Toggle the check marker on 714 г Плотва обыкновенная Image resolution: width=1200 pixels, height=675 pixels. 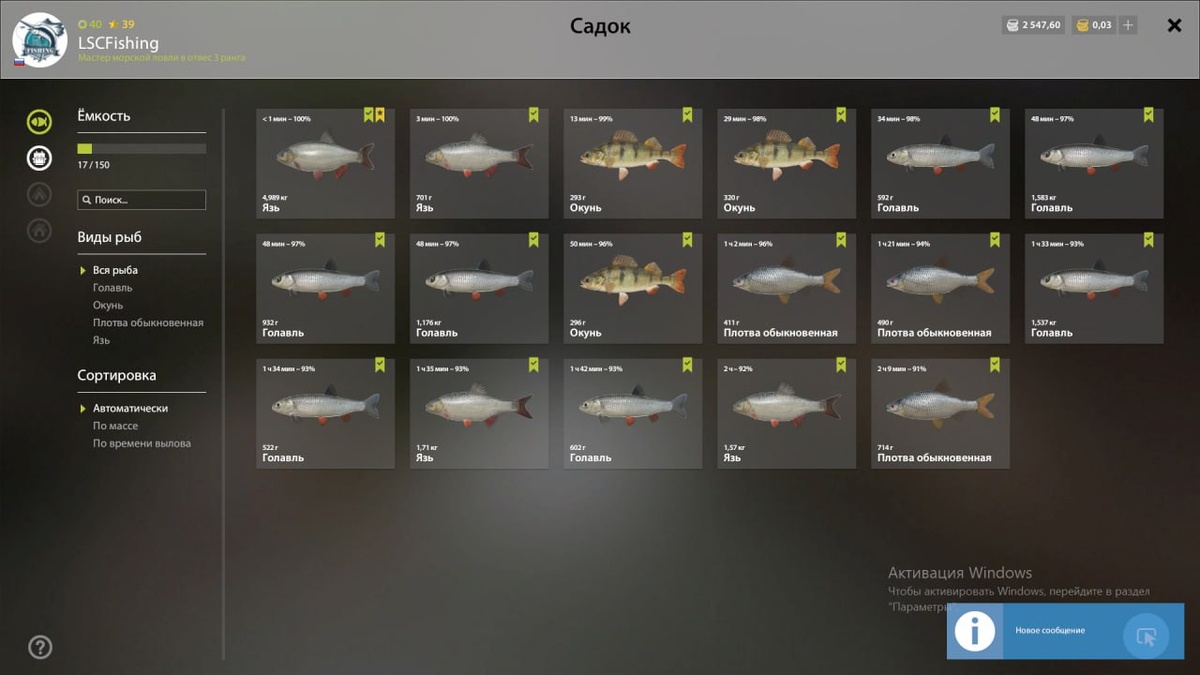pyautogui.click(x=995, y=365)
